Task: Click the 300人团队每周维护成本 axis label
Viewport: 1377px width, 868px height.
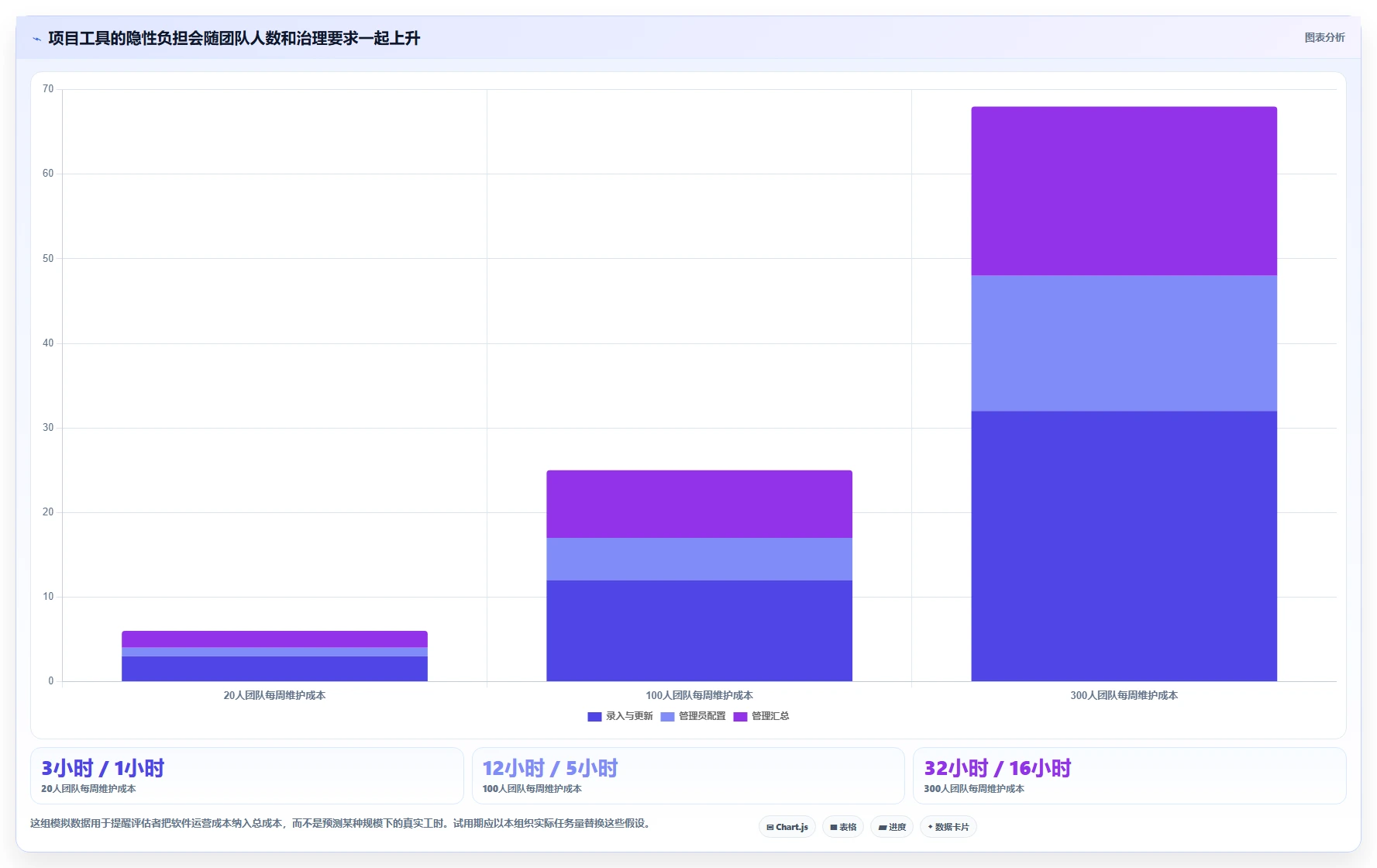Action: [x=1124, y=696]
